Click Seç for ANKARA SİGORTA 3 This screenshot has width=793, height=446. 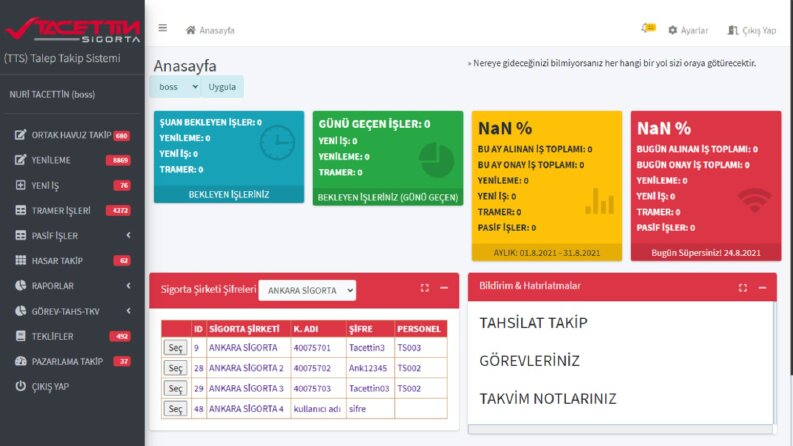175,388
